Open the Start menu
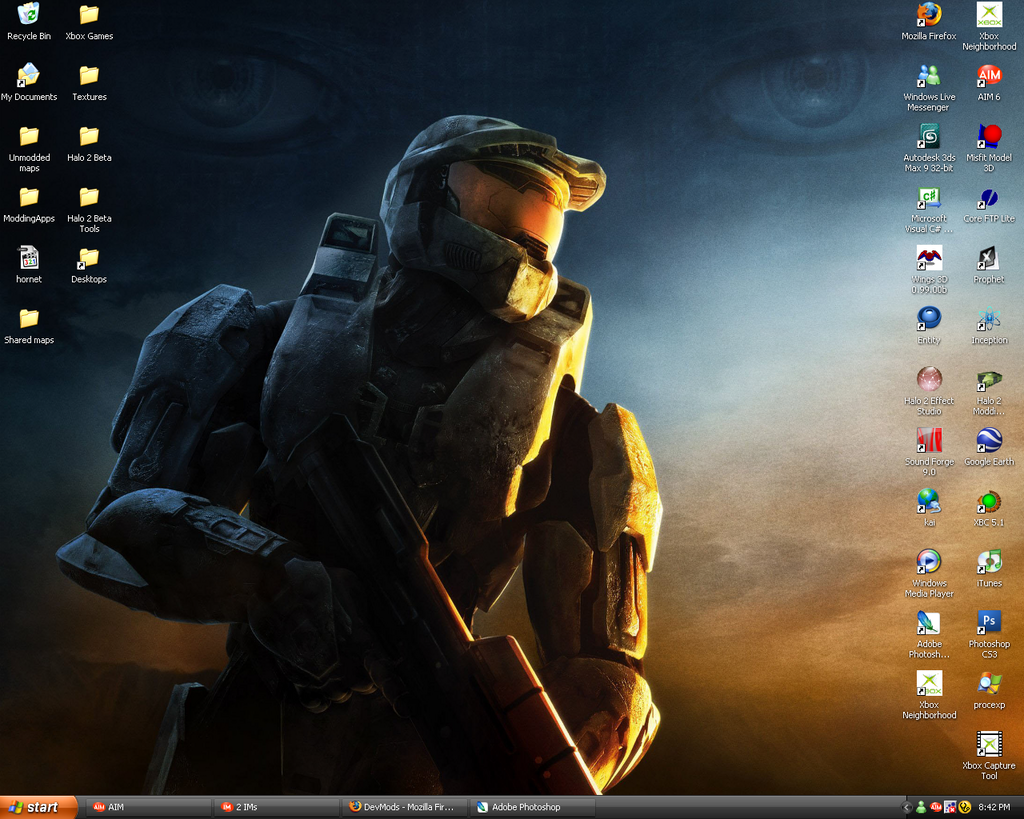The width and height of the screenshot is (1024, 819). coord(39,807)
